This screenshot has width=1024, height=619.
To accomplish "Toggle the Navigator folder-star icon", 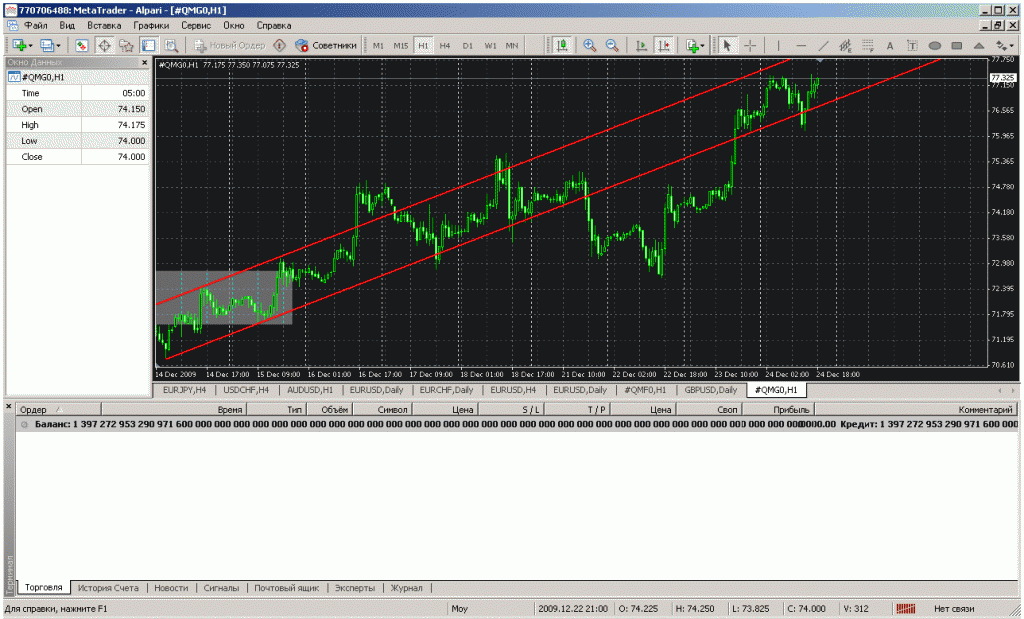I will (x=126, y=45).
